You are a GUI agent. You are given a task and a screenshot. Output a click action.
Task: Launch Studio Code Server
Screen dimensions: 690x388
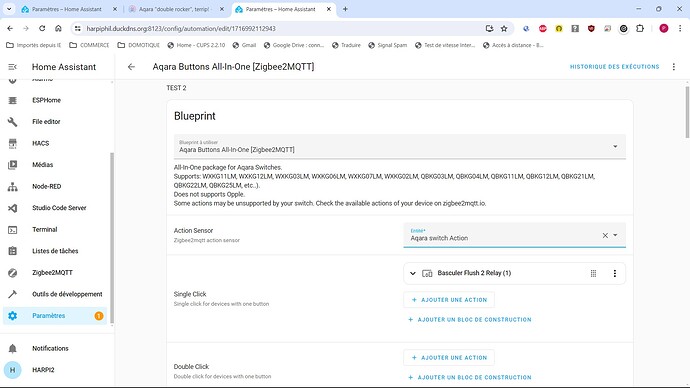coord(55,208)
